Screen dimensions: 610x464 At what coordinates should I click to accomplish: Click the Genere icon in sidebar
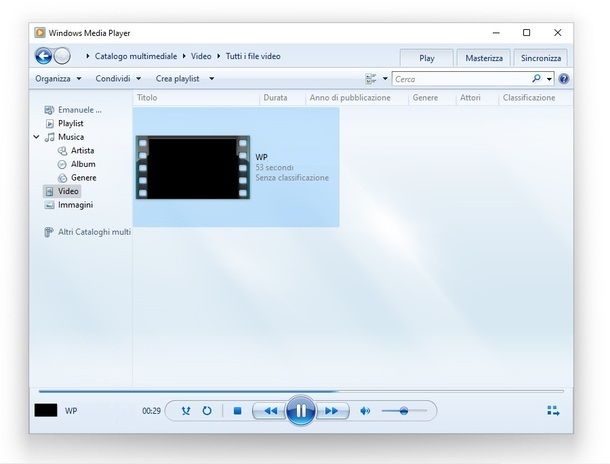click(62, 178)
